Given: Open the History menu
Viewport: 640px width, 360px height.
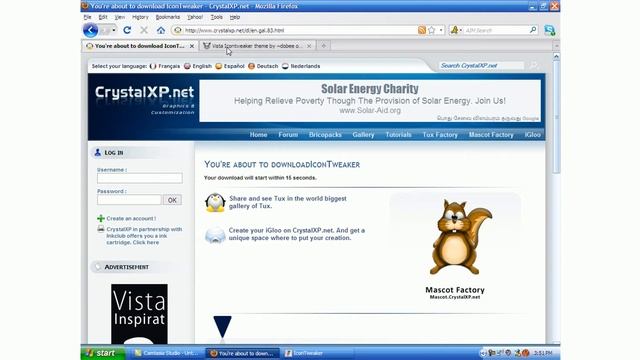Looking at the screenshot, I should [140, 17].
